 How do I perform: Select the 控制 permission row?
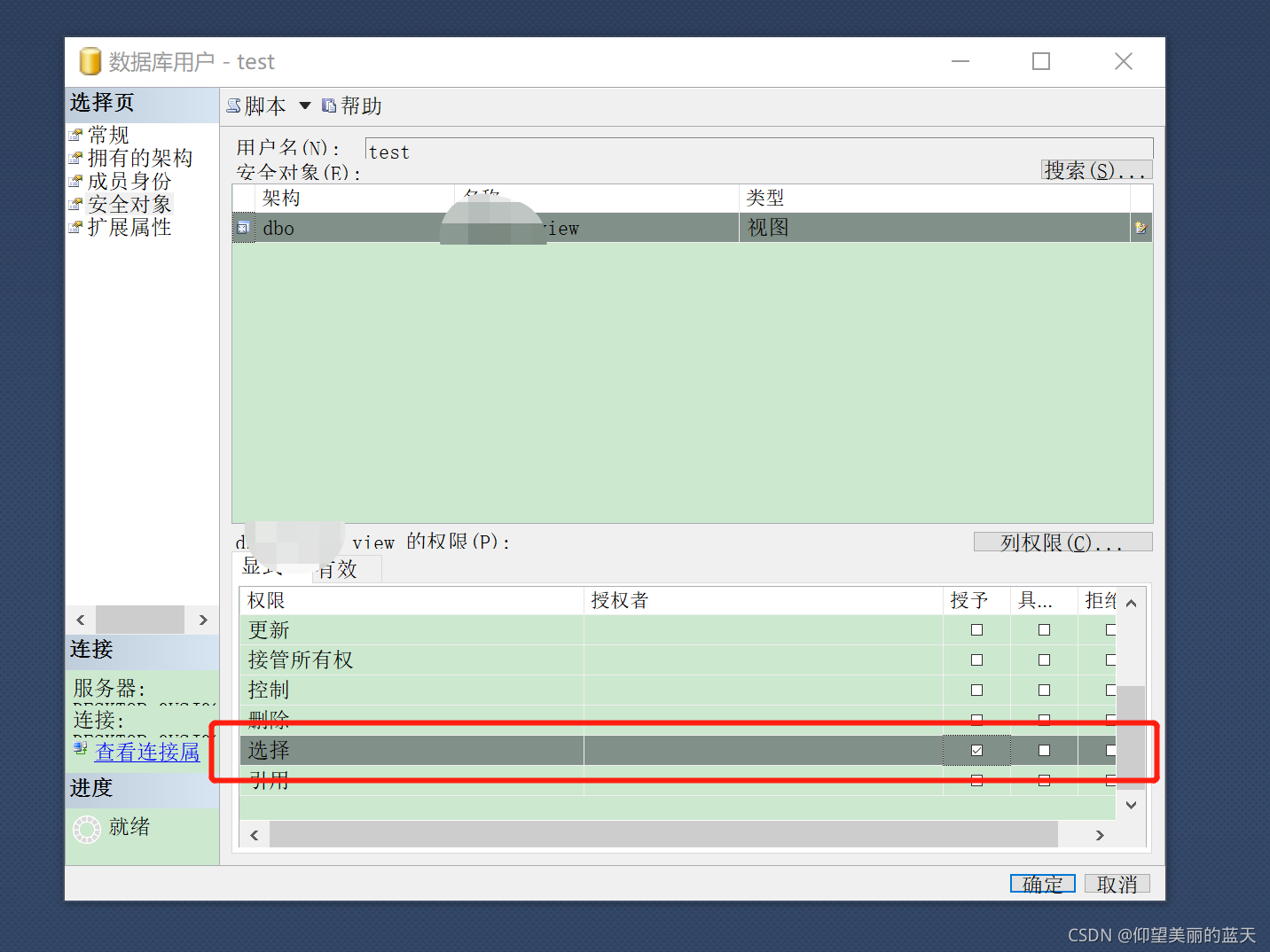(x=678, y=691)
